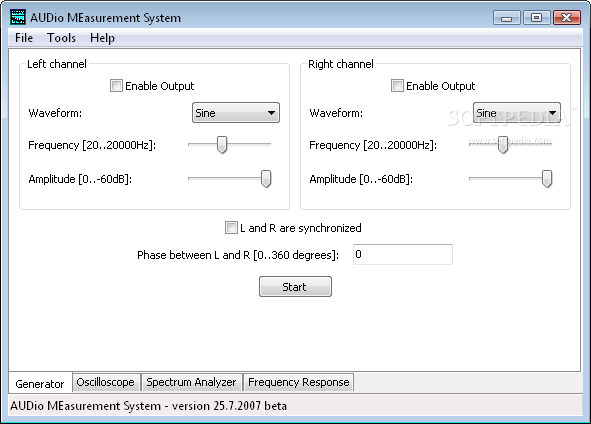
Task: Click the Left channel 'Frequency [20..20000Hz]:' label
Action: [x=92, y=145]
